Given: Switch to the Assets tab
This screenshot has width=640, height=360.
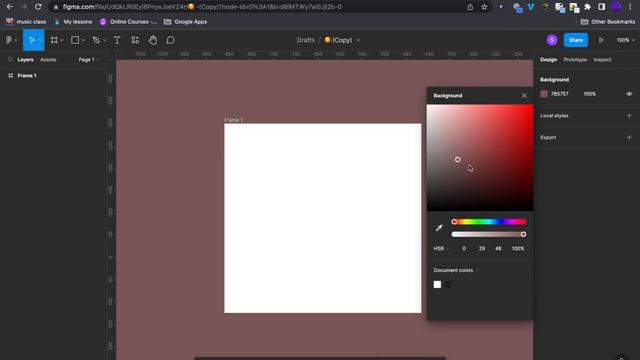Looking at the screenshot, I should (48, 60).
